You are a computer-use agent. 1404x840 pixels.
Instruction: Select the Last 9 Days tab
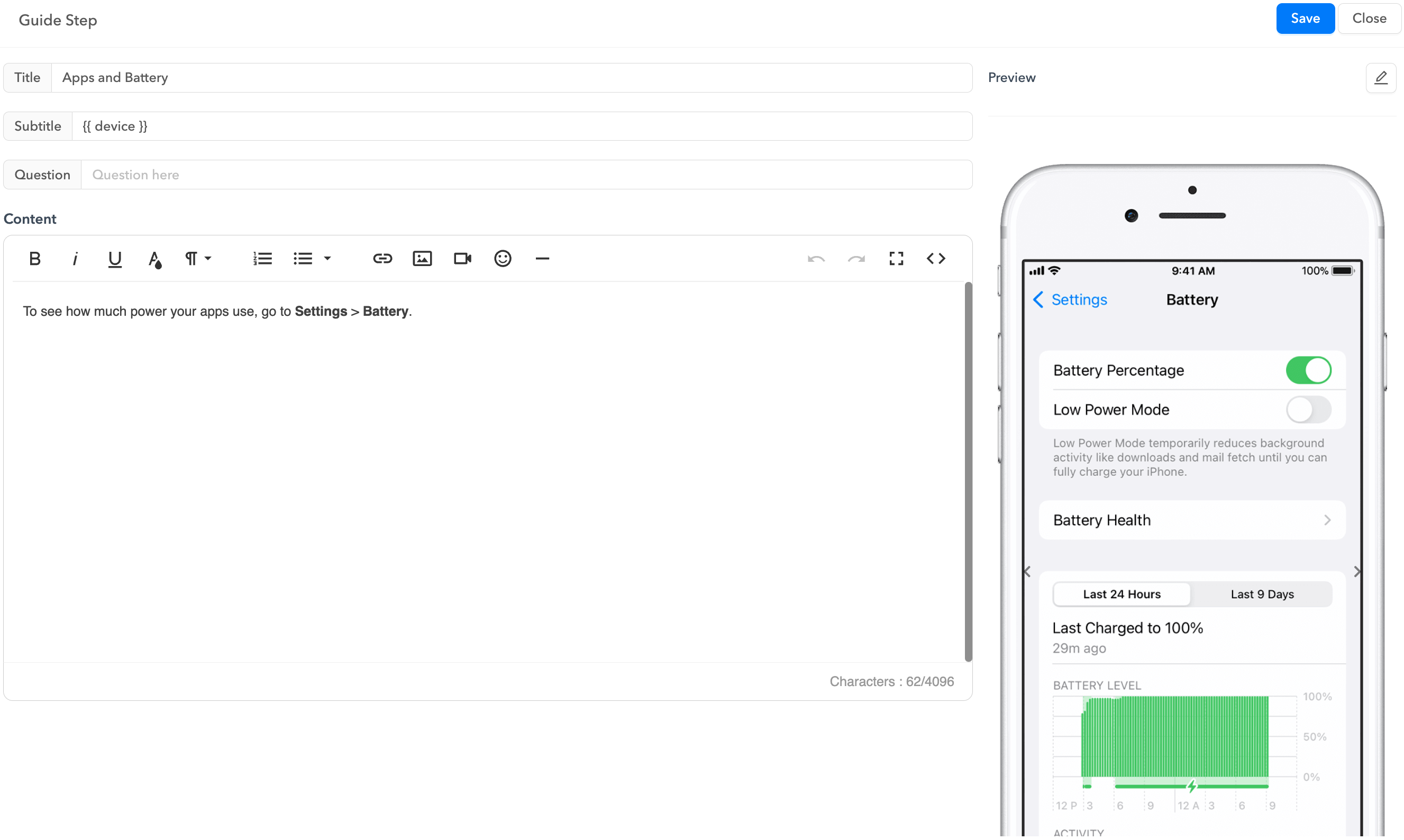(x=1262, y=595)
